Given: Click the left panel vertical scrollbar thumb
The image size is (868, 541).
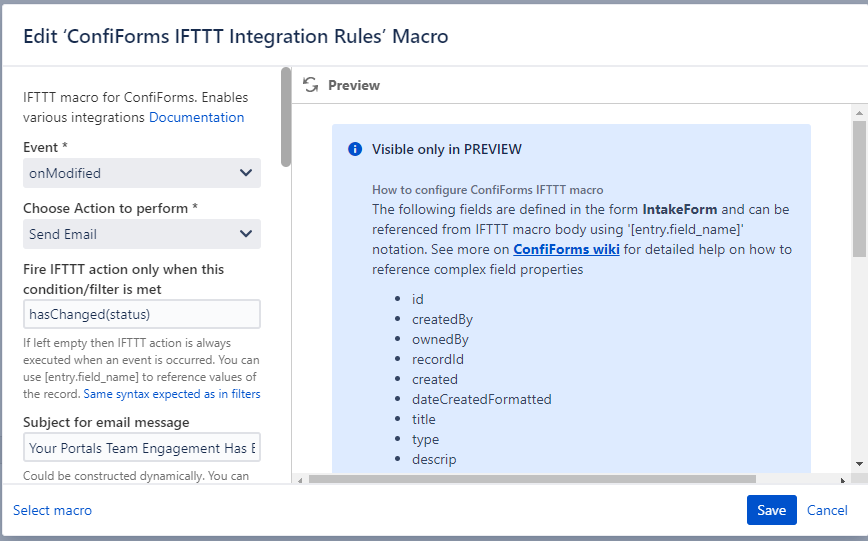Looking at the screenshot, I should (x=286, y=117).
